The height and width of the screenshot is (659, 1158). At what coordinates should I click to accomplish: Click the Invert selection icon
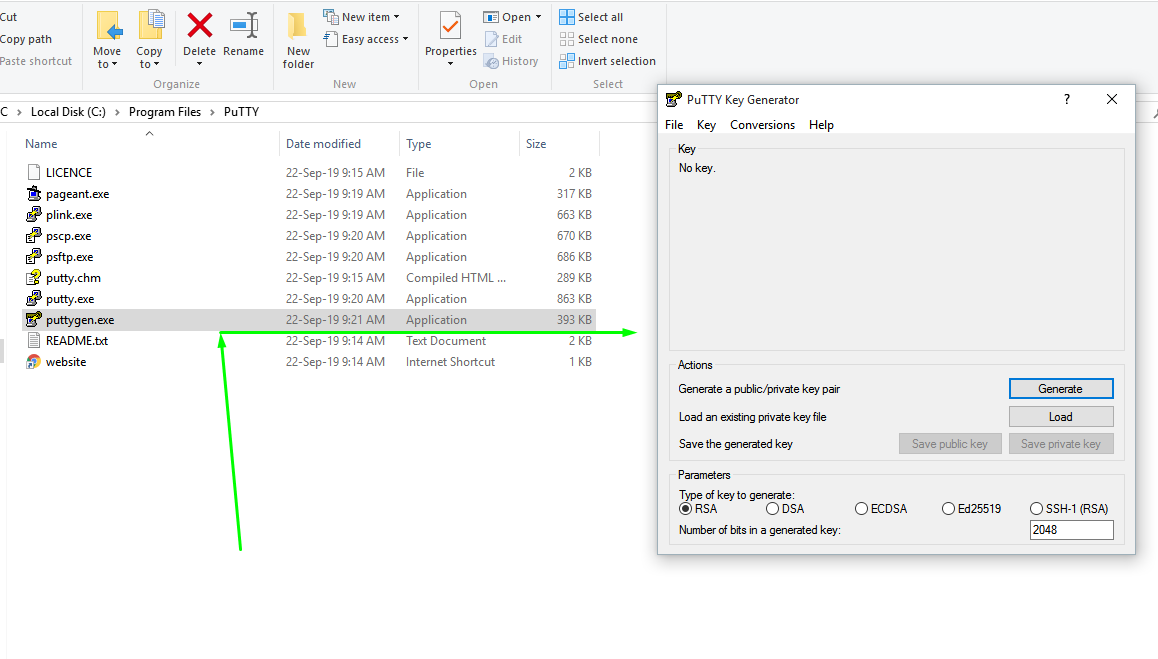pos(566,61)
